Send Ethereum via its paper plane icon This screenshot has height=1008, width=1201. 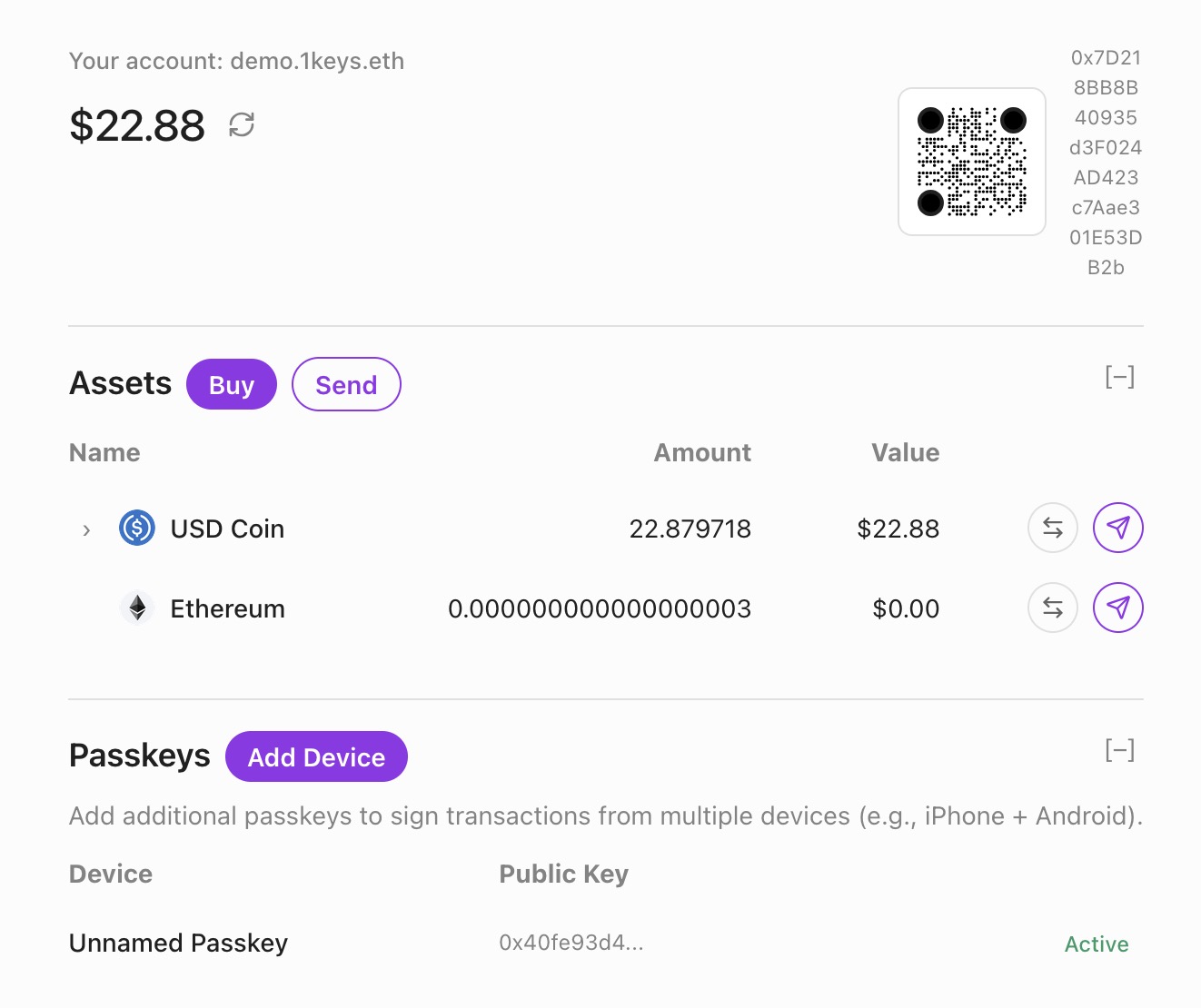pos(1117,608)
